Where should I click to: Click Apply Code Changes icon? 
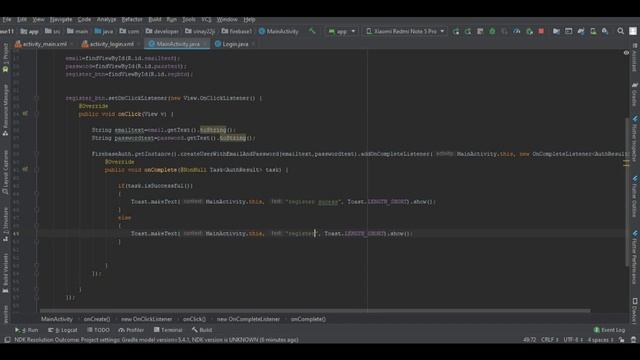coord(480,31)
